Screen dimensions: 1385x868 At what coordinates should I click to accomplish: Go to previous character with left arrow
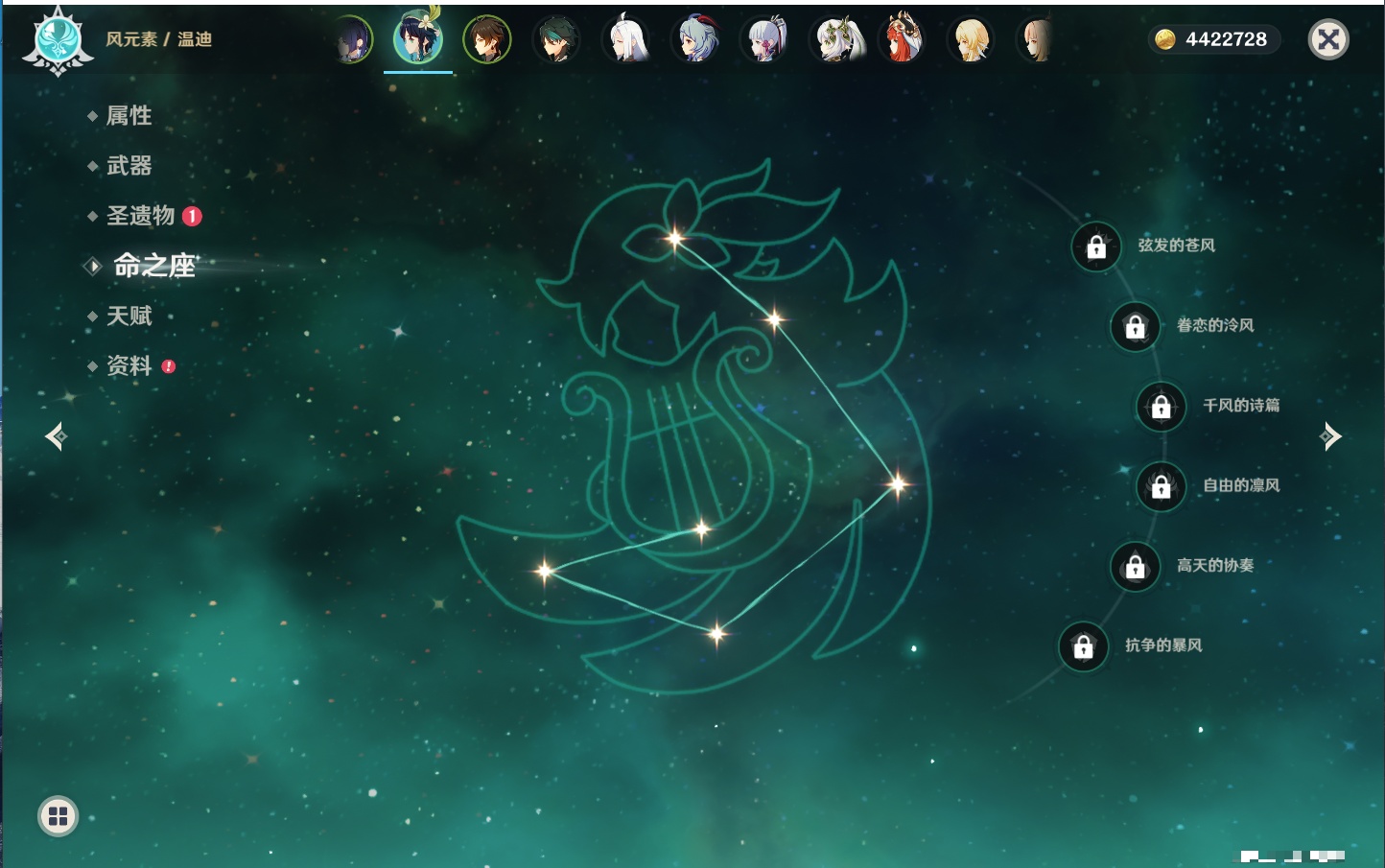pyautogui.click(x=56, y=436)
